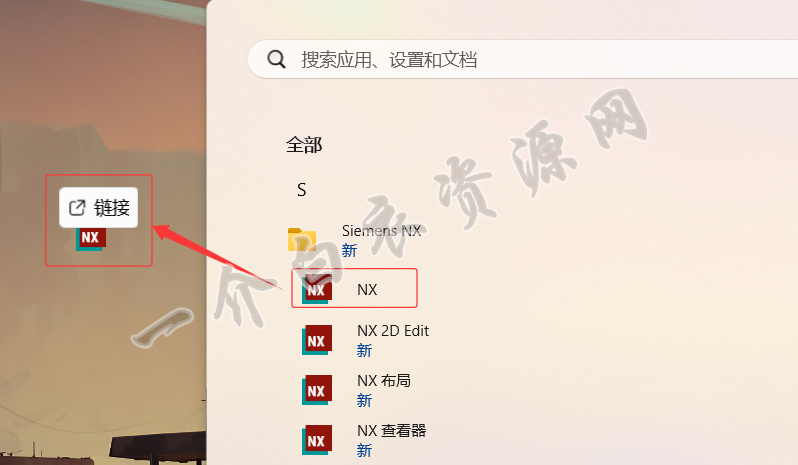798x465 pixels.
Task: Open the yellow Siemens NX folder icon
Action: (x=302, y=239)
